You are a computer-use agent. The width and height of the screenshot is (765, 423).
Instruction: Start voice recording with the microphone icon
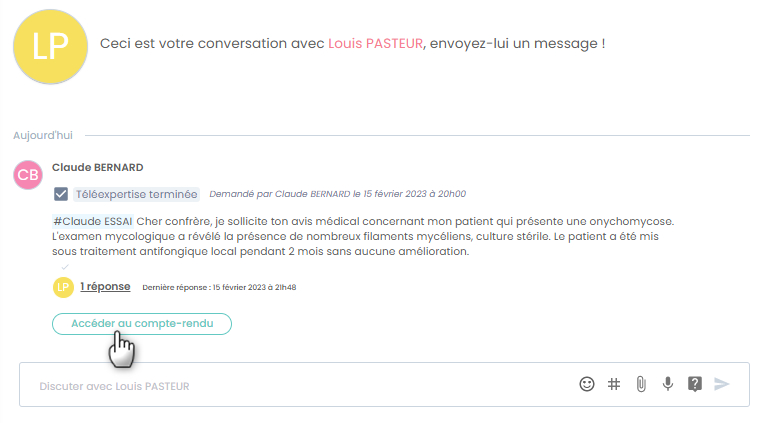668,384
